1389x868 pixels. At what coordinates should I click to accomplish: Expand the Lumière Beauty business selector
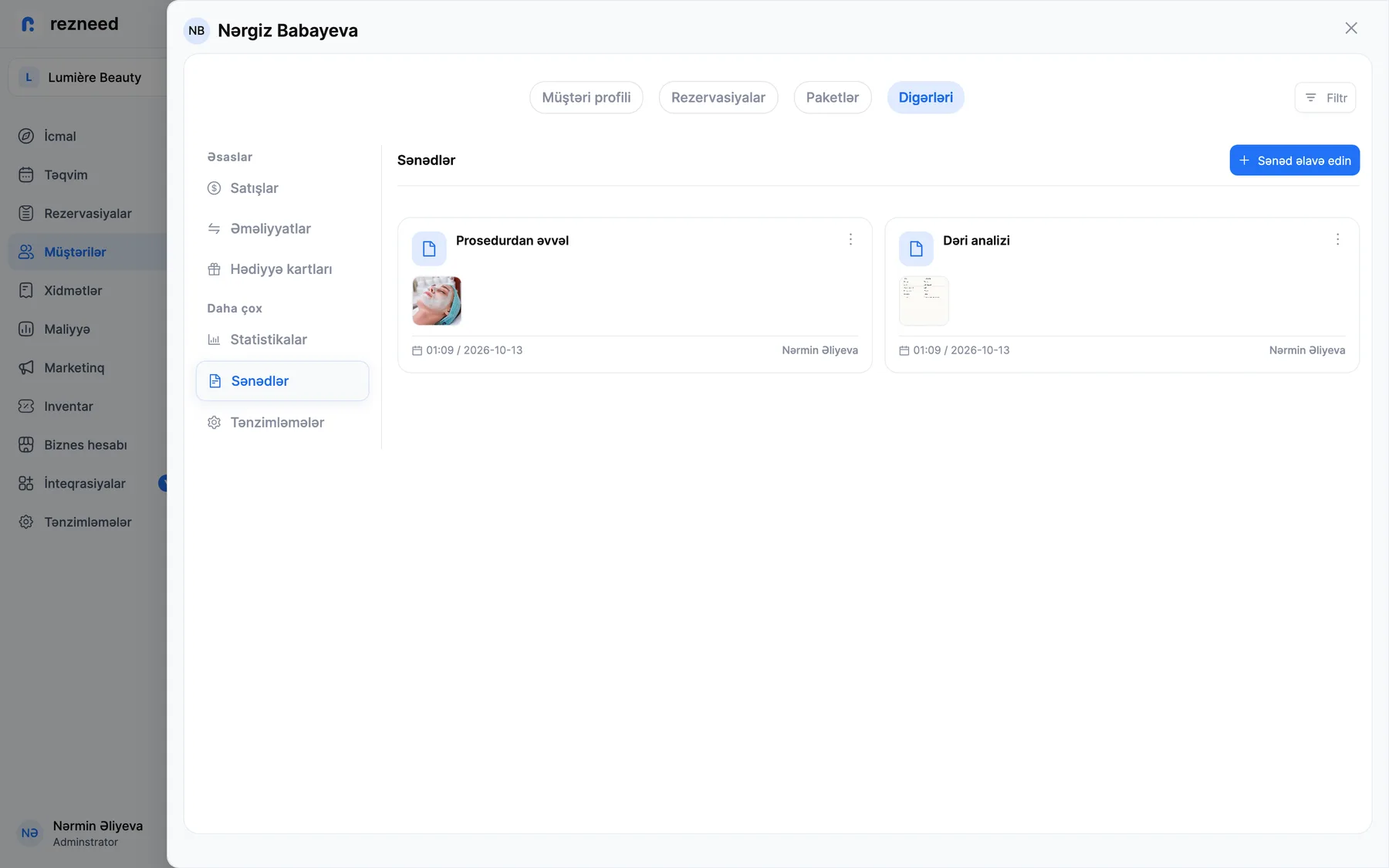88,77
